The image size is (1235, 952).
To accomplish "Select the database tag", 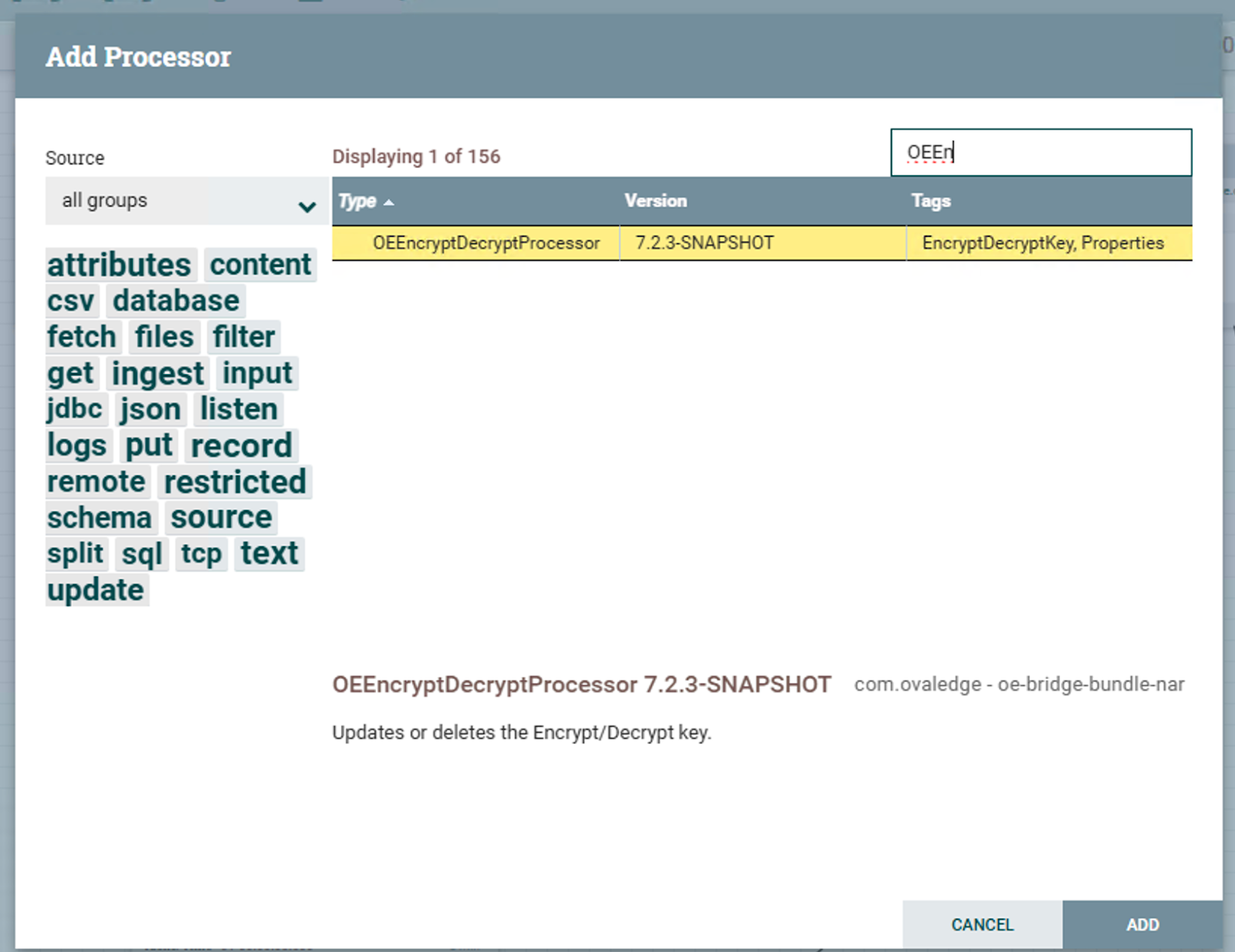I will tap(176, 301).
